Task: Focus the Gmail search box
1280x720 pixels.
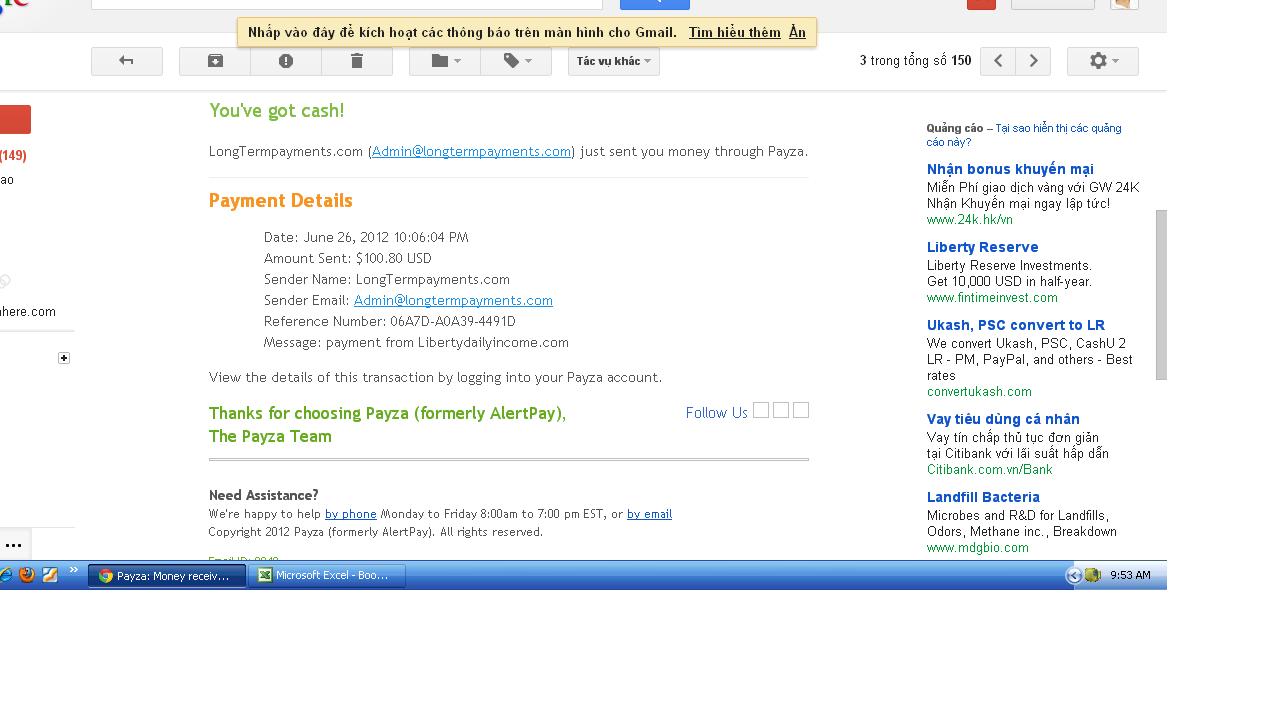Action: [x=347, y=4]
